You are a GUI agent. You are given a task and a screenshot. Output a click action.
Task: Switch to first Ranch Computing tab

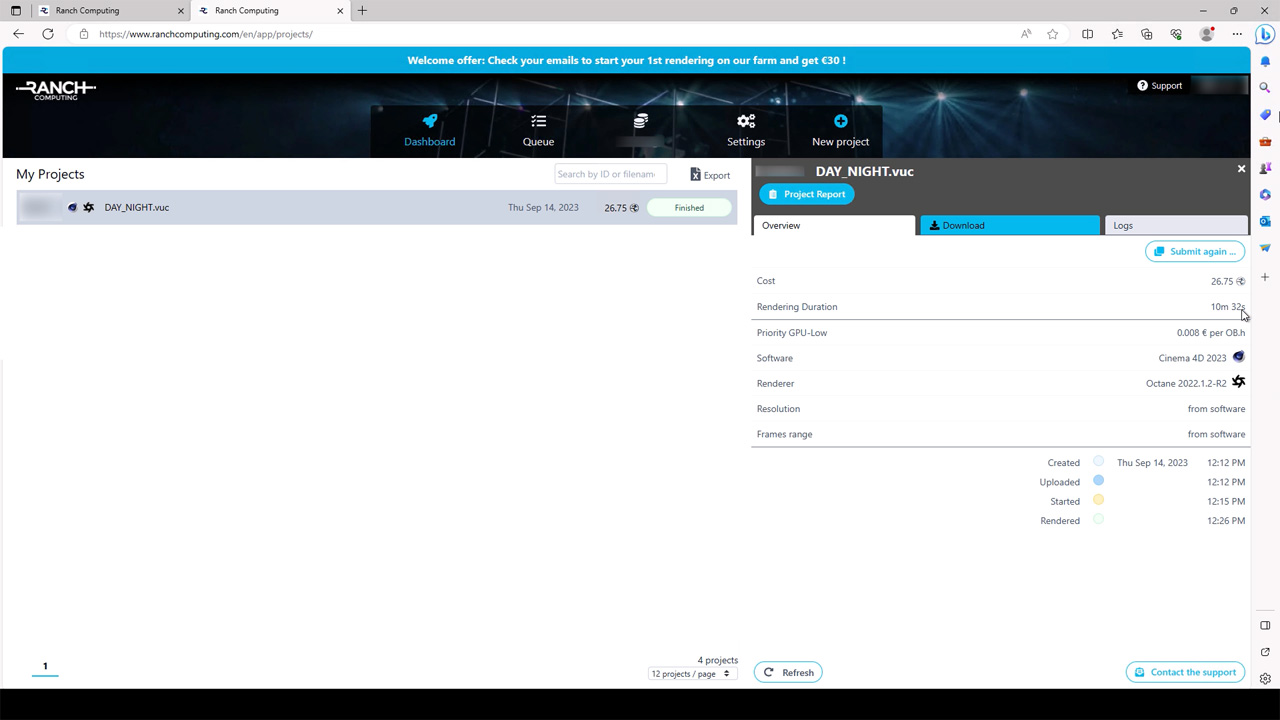pos(110,11)
